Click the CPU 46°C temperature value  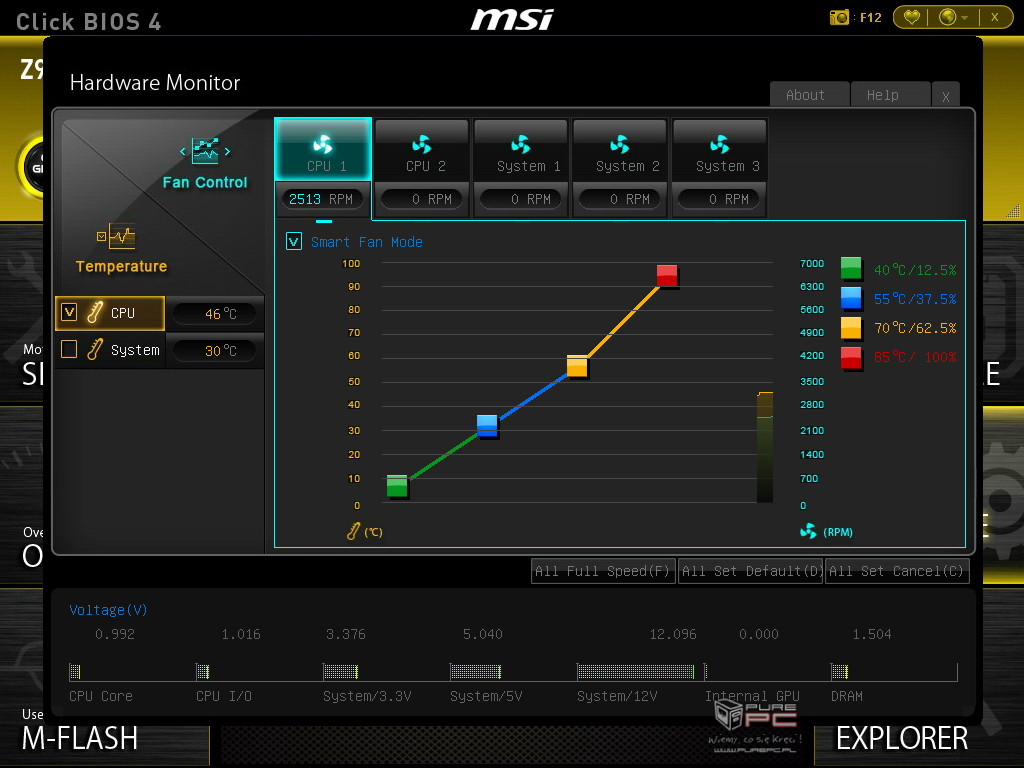[217, 313]
